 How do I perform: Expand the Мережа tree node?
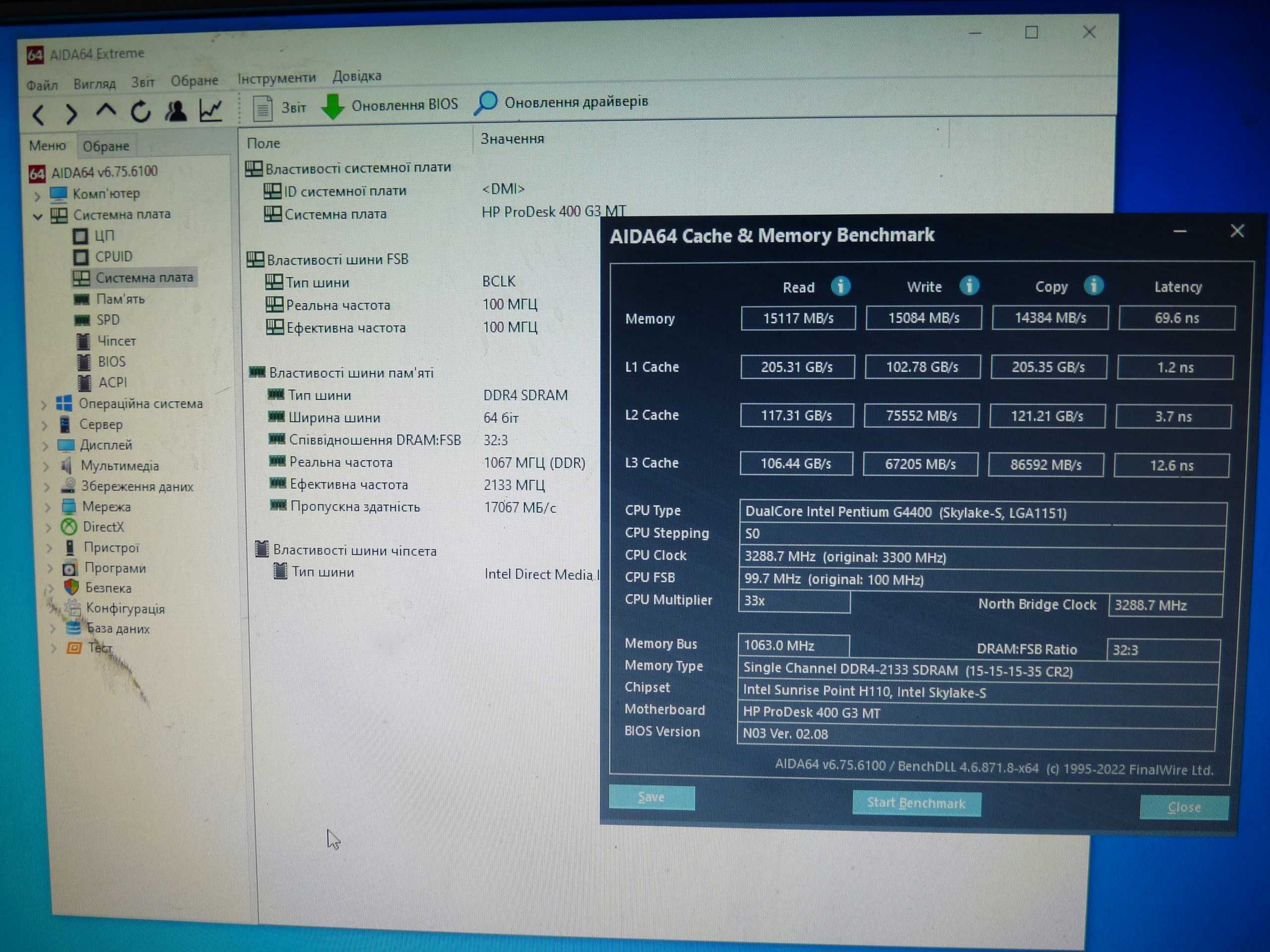48,507
